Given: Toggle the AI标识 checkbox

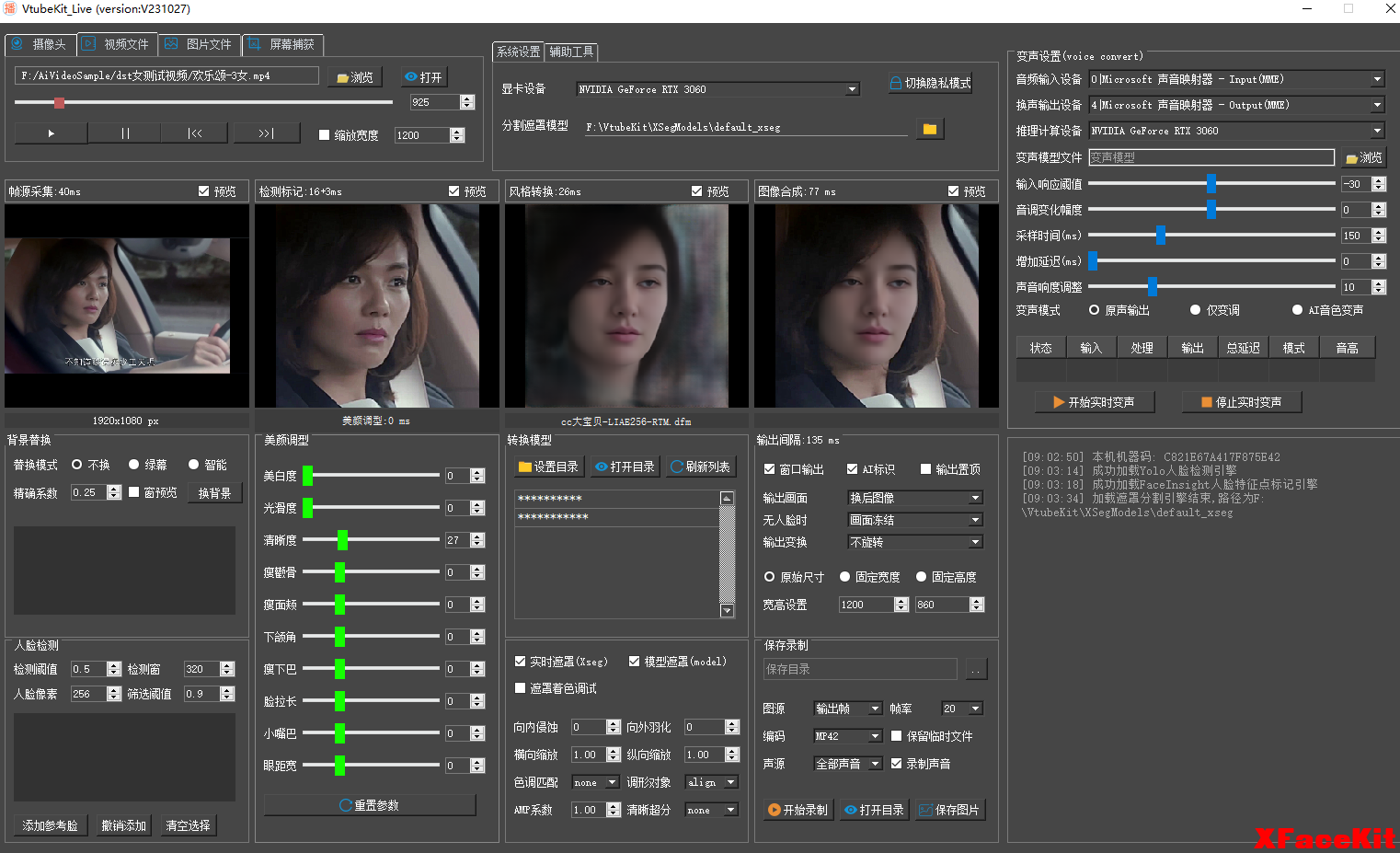Looking at the screenshot, I should [x=852, y=469].
